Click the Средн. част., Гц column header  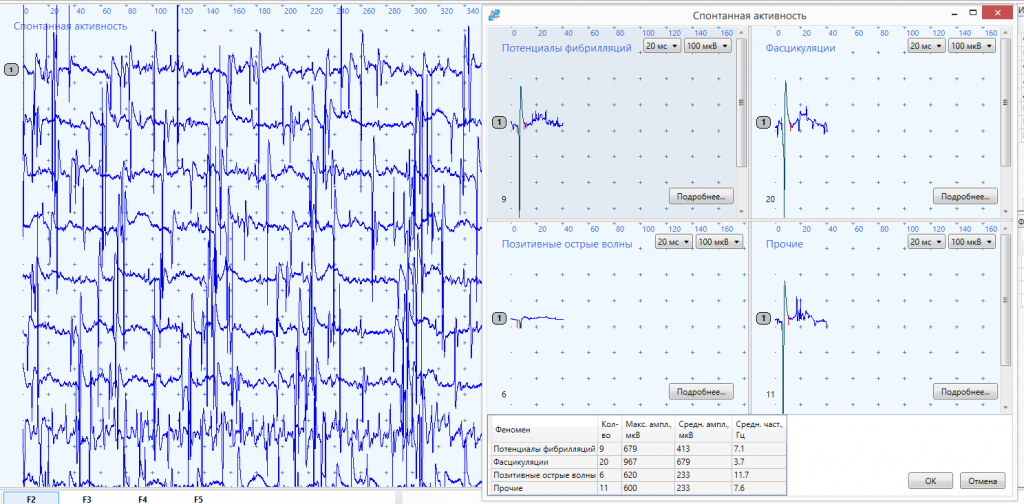pos(759,430)
